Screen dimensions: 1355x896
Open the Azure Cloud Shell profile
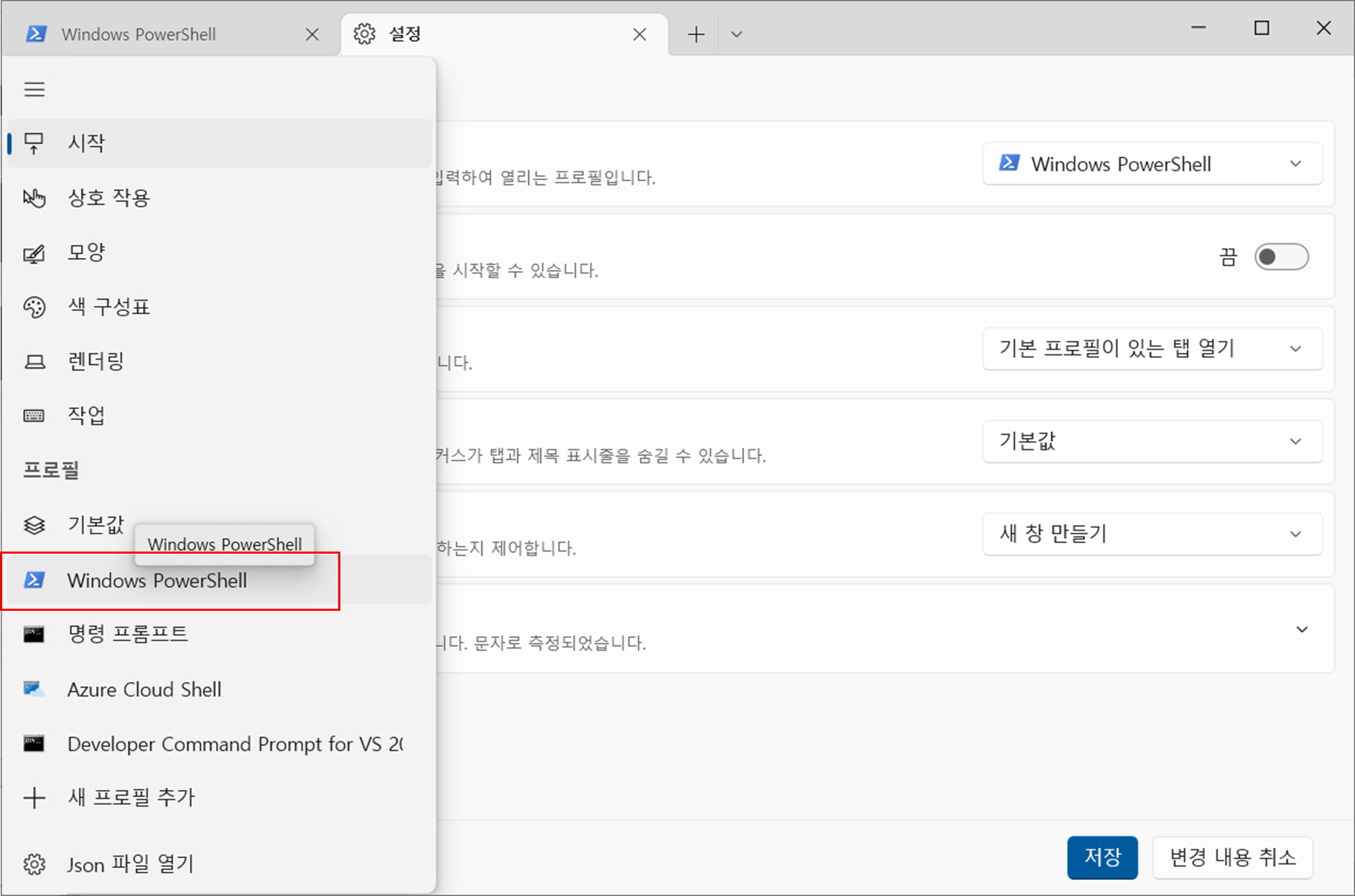[144, 690]
